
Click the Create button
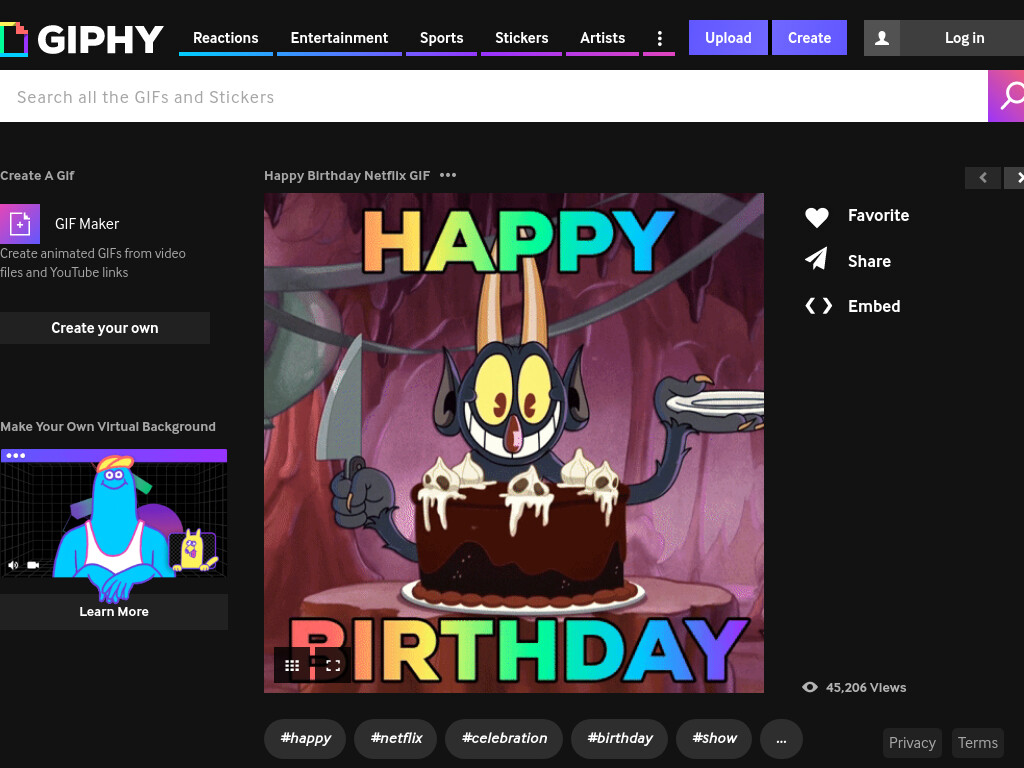click(x=809, y=38)
